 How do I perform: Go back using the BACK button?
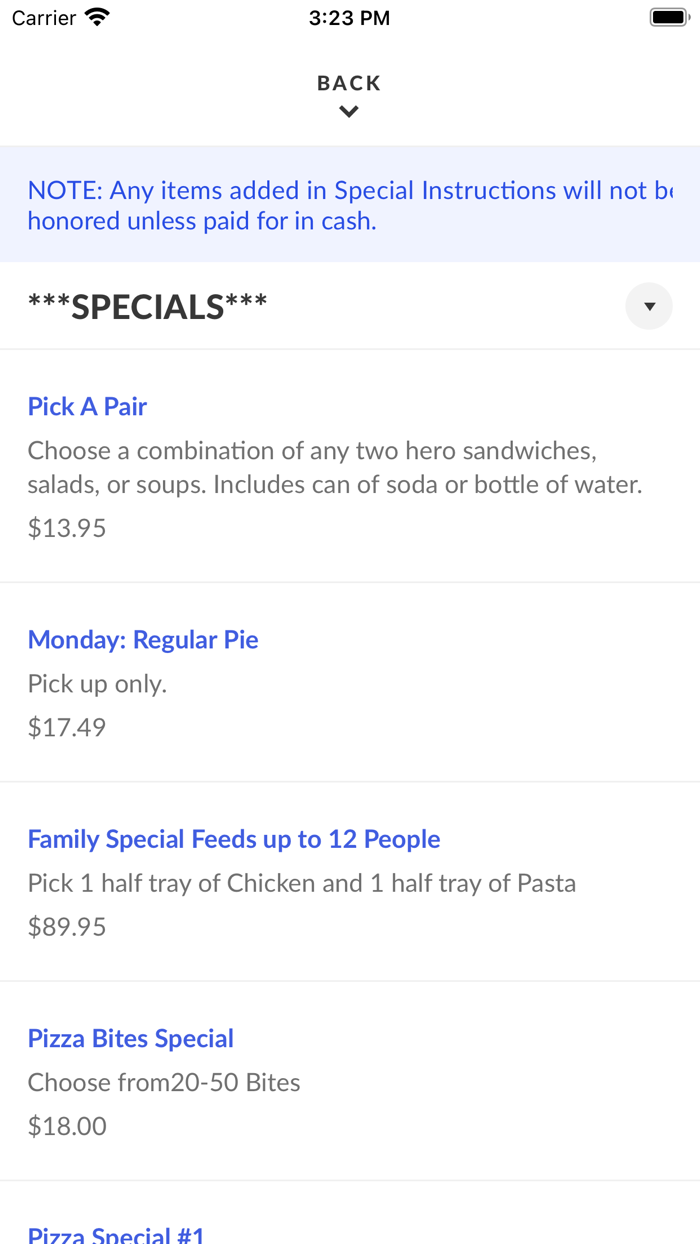pos(348,83)
